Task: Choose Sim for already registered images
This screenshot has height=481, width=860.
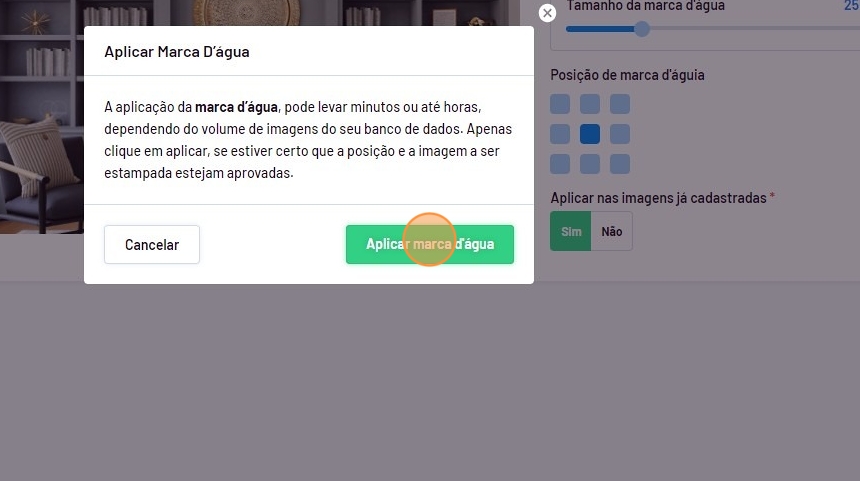Action: pyautogui.click(x=570, y=231)
